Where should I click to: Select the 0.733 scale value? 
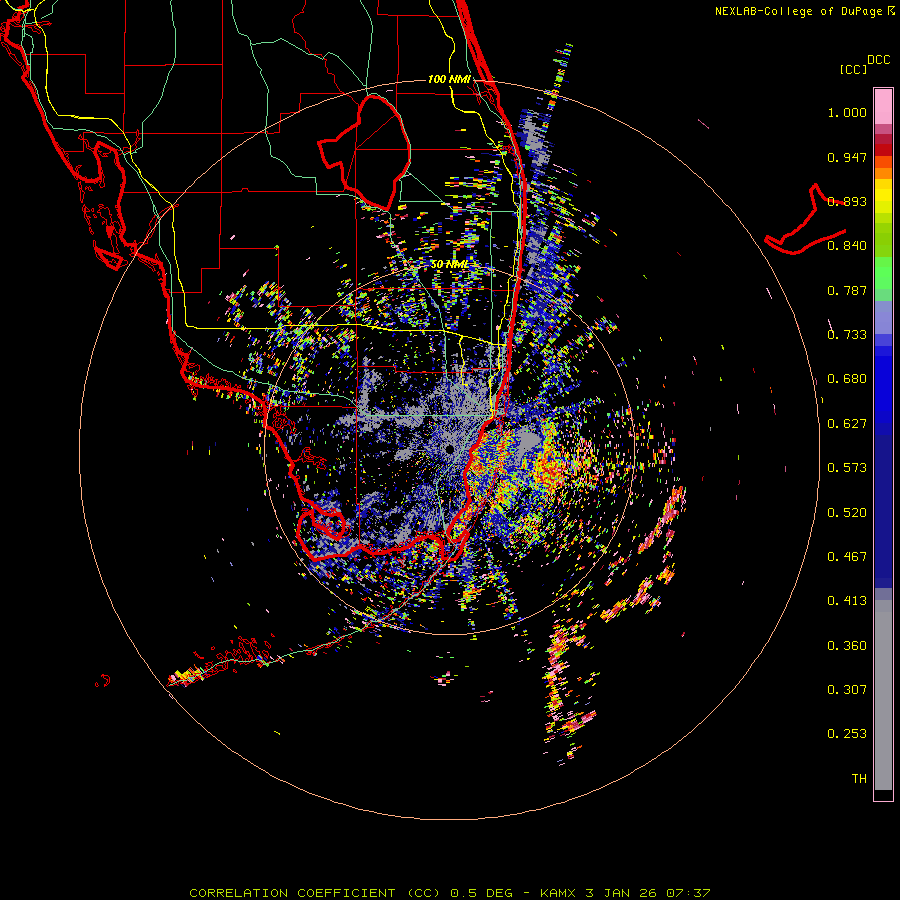[847, 335]
